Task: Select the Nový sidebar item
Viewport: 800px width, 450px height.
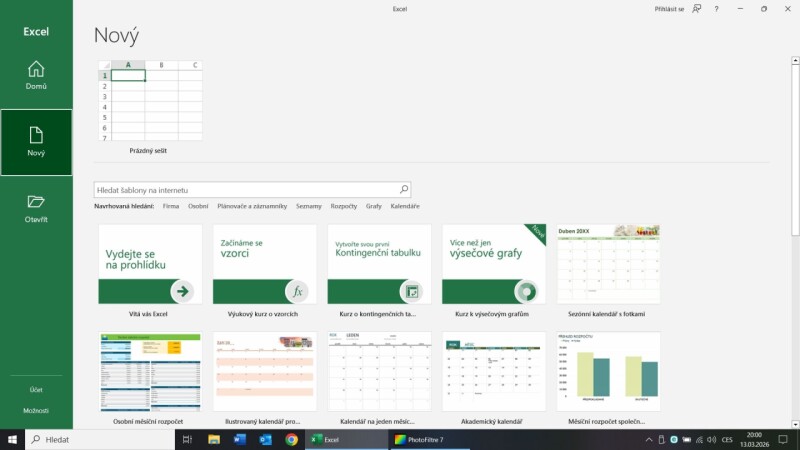Action: click(36, 142)
